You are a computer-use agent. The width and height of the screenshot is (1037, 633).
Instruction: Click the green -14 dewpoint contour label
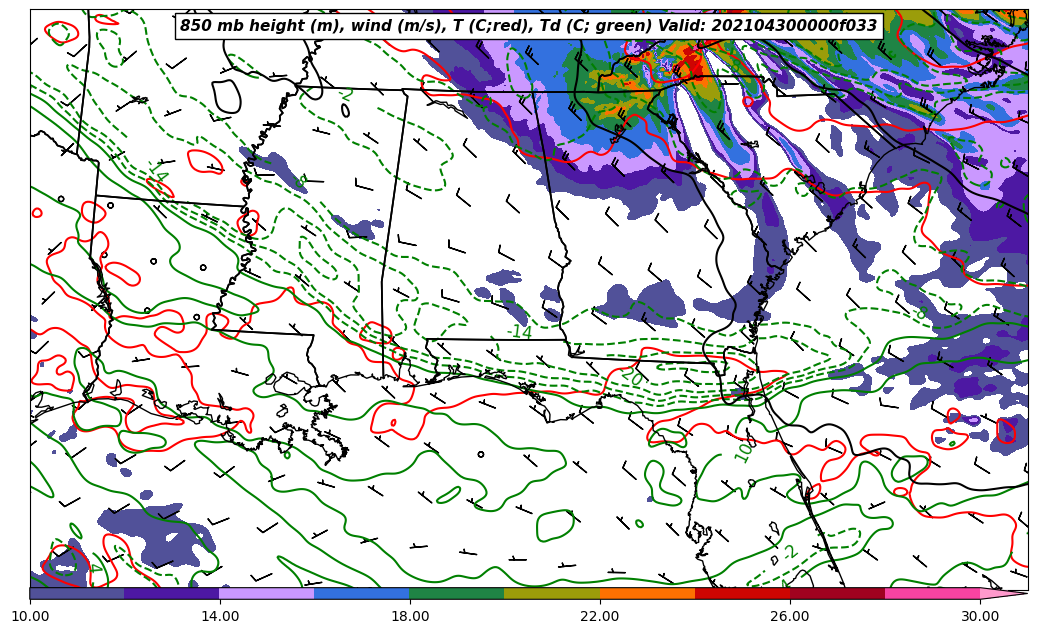(521, 333)
